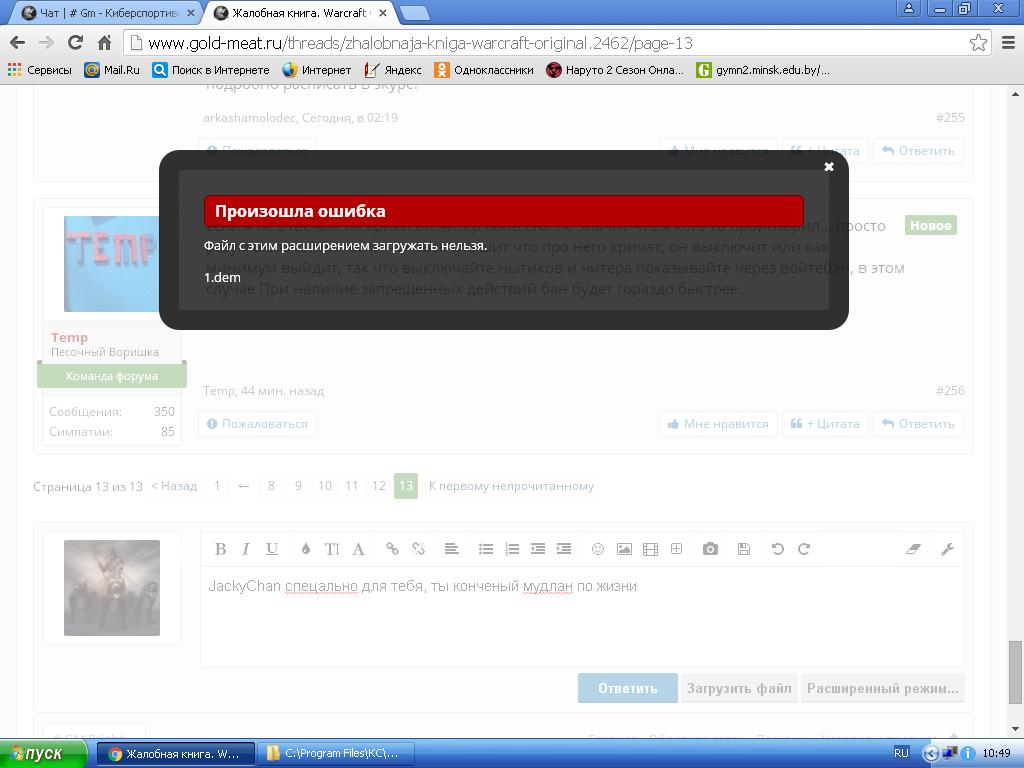Click the blue Ответить submit button
Viewport: 1024px width, 768px height.
pyautogui.click(x=628, y=688)
